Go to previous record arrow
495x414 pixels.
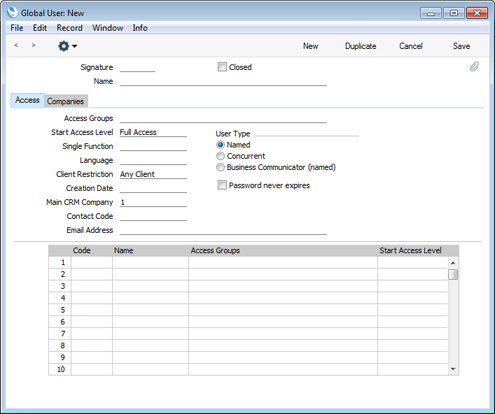point(16,45)
